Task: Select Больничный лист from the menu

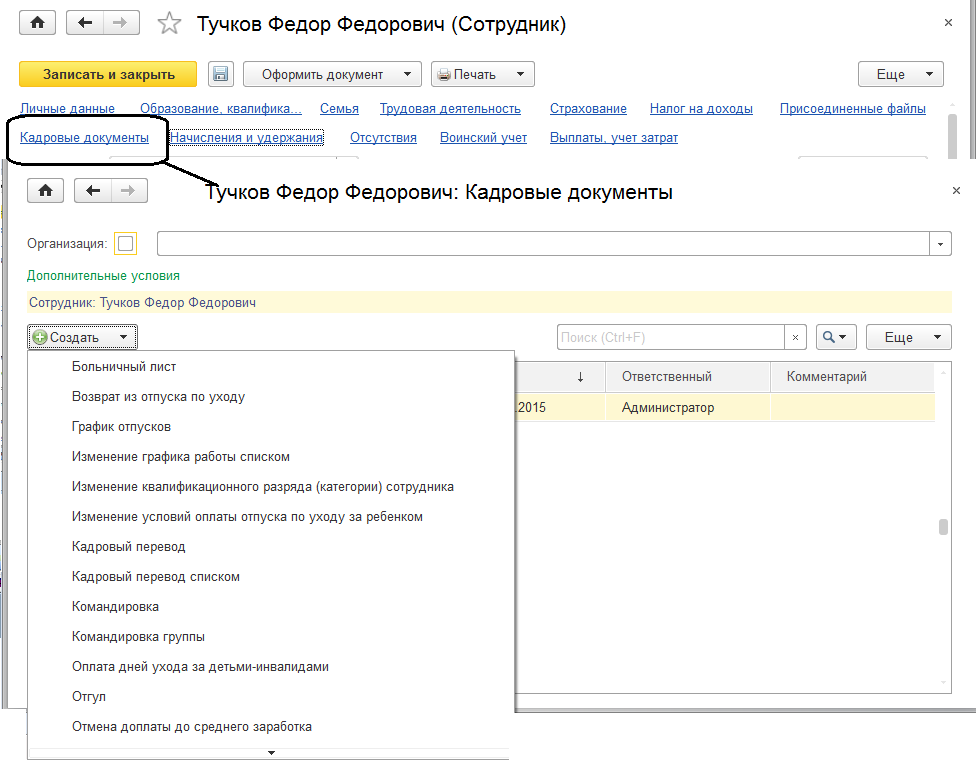Action: [124, 367]
